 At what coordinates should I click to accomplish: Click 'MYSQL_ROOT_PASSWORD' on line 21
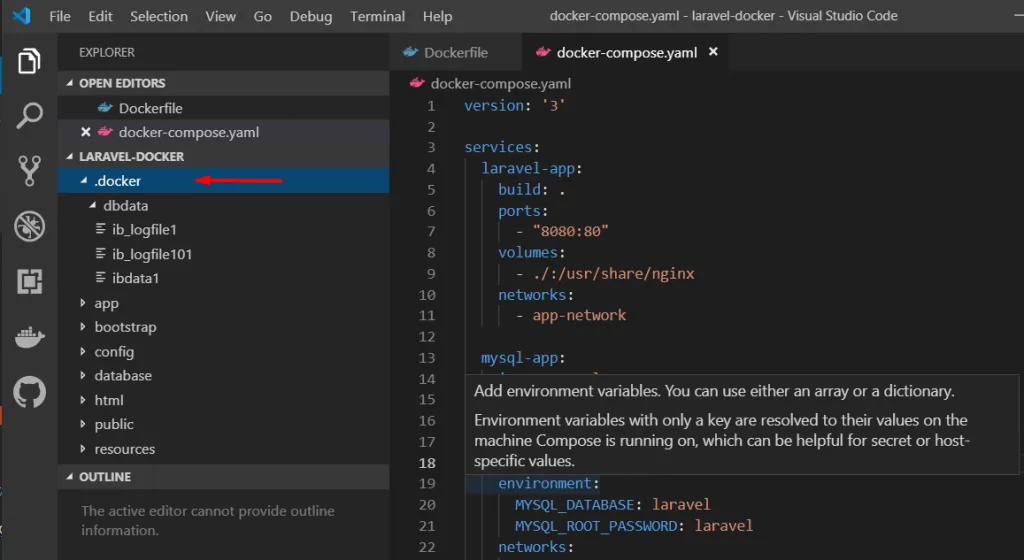pos(596,525)
